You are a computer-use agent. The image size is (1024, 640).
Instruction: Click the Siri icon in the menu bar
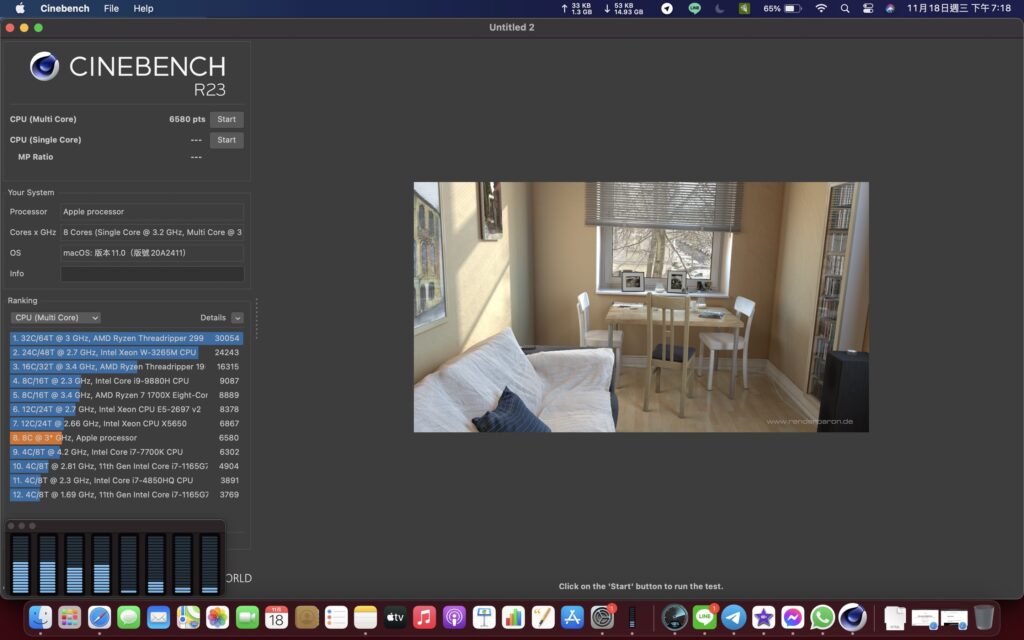click(x=889, y=8)
